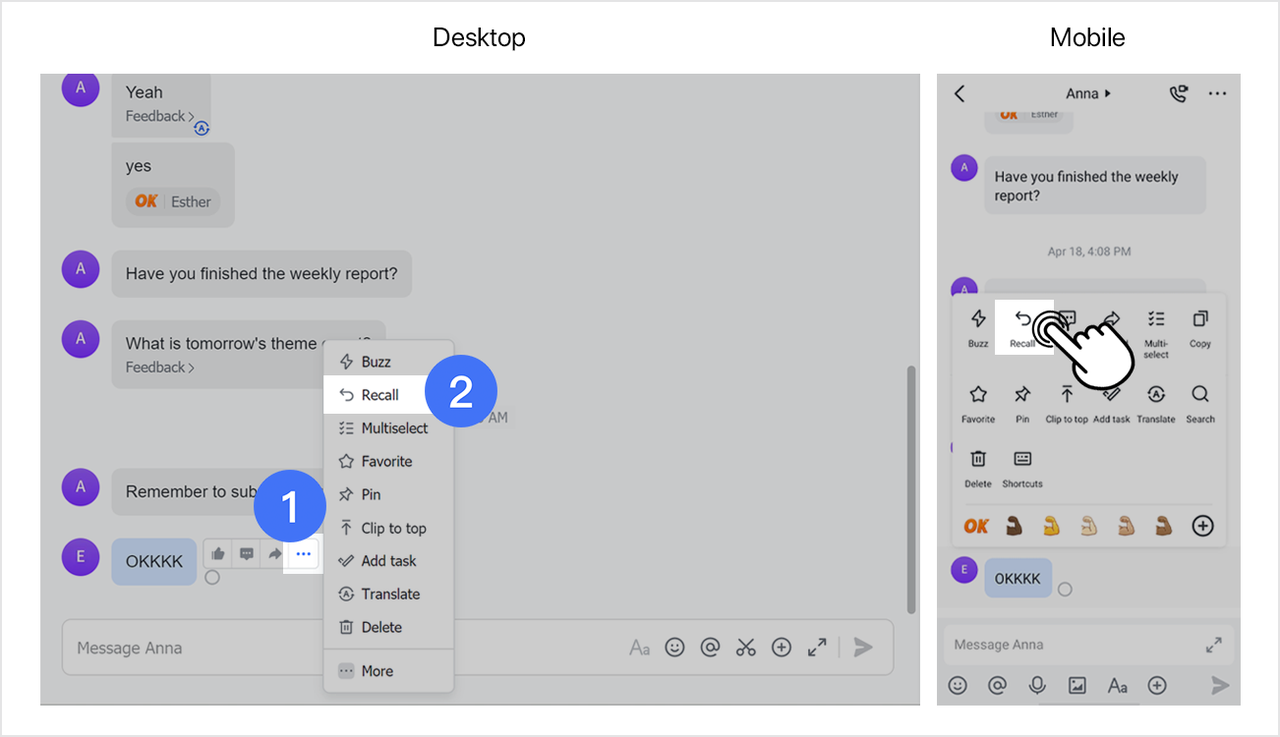Expand the desktop message input box
This screenshot has width=1280, height=737.
click(817, 648)
